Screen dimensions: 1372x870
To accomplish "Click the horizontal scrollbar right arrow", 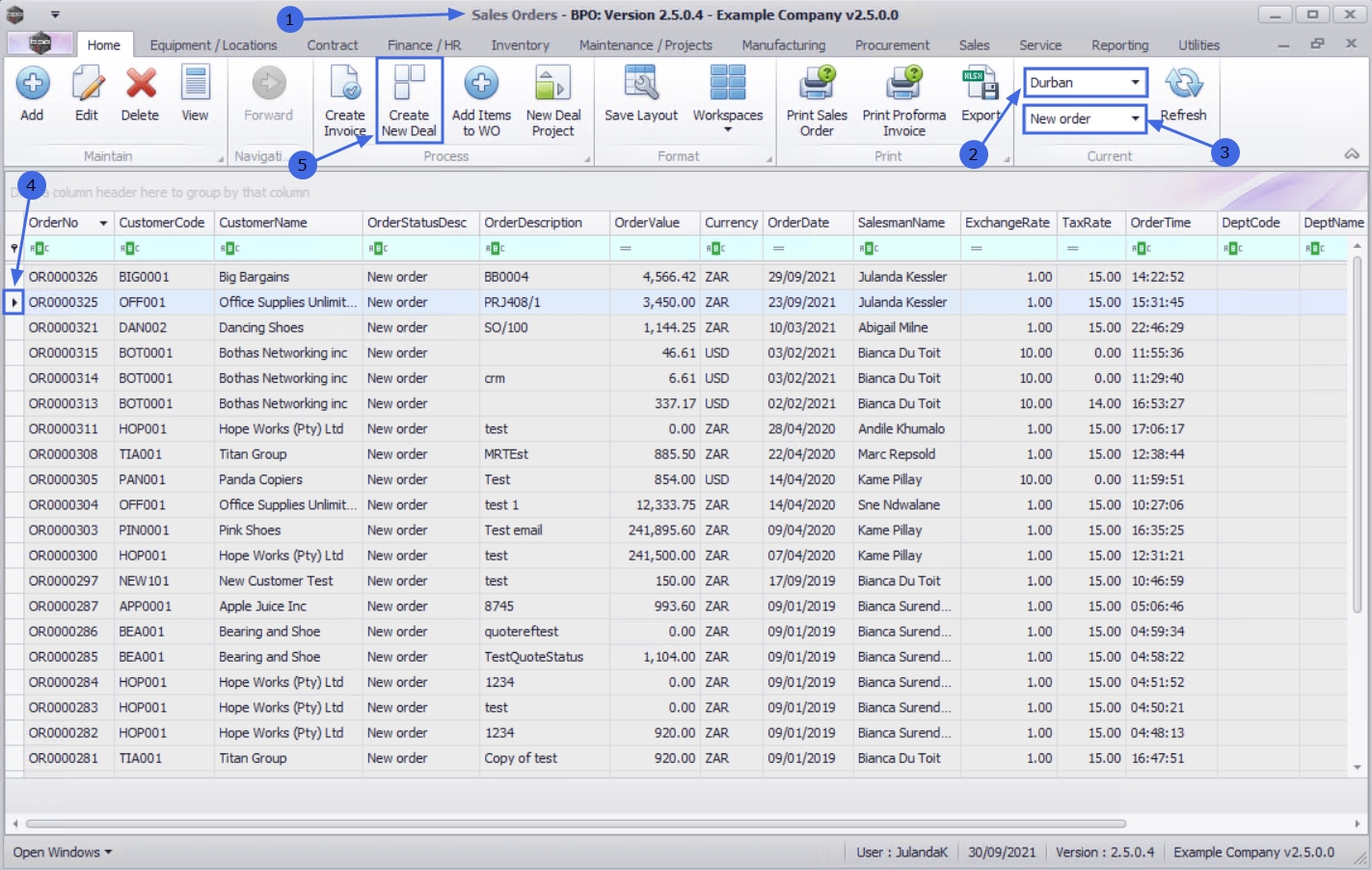I will [1358, 824].
